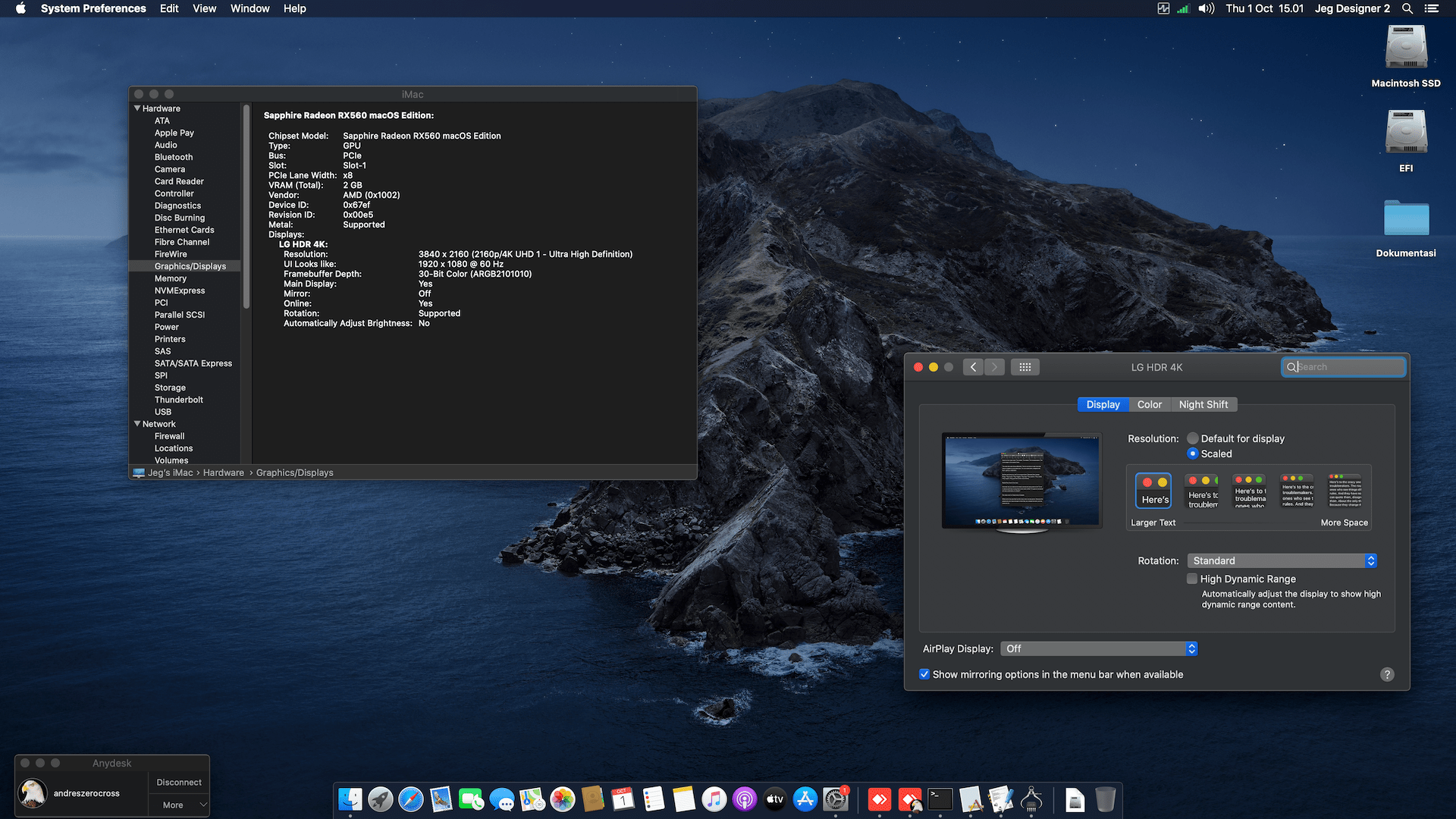The height and width of the screenshot is (819, 1456).
Task: Click the help question mark button
Action: click(1387, 674)
